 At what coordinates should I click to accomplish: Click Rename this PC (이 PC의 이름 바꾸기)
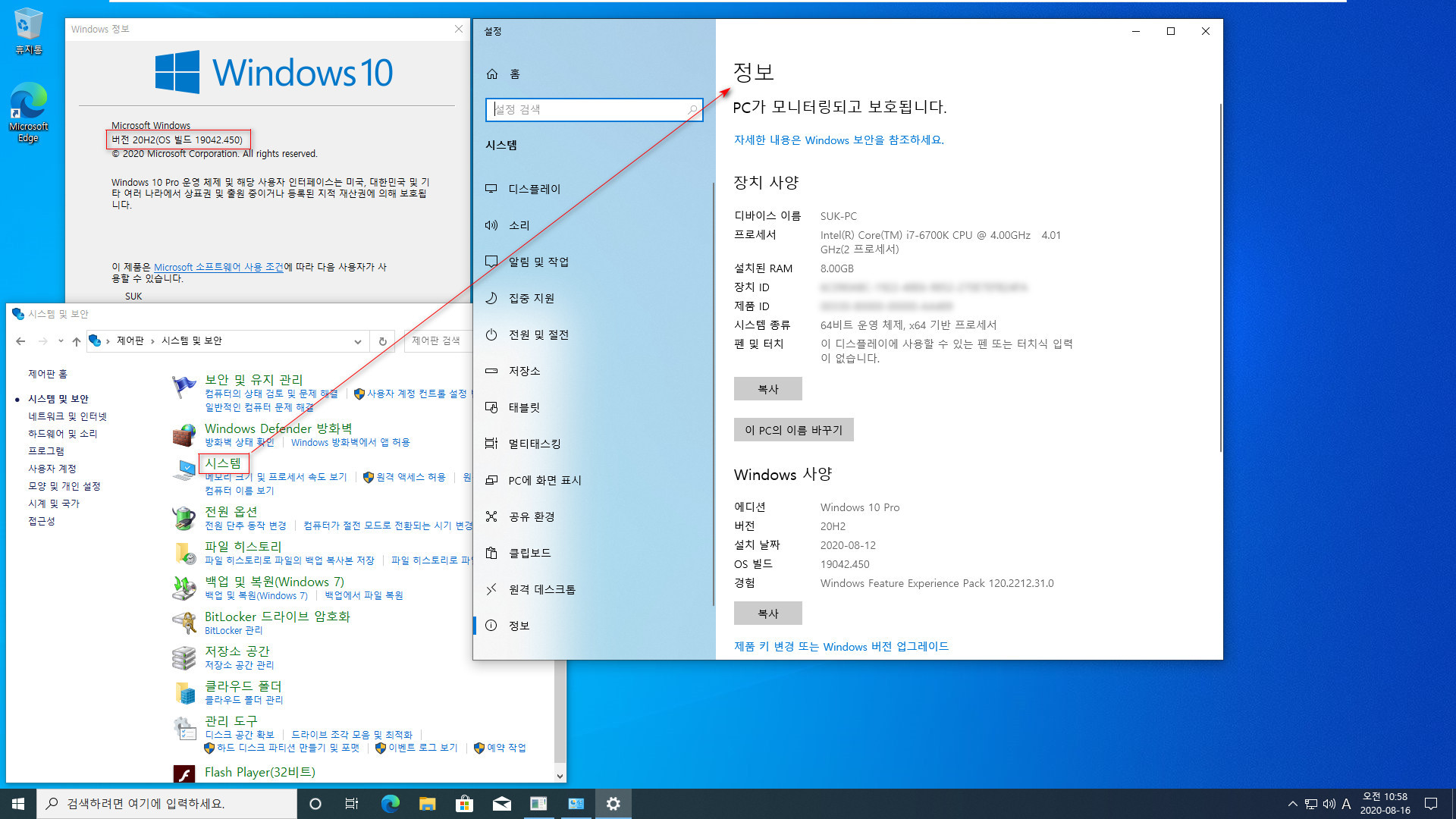tap(793, 430)
